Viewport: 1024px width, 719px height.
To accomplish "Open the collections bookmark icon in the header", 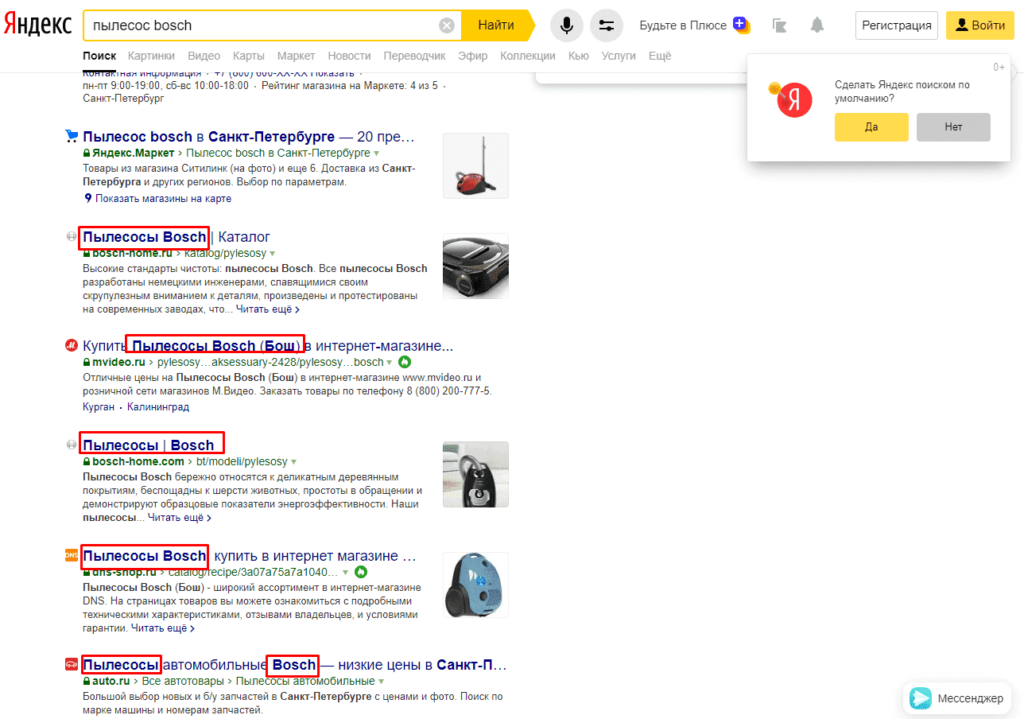I will point(779,25).
